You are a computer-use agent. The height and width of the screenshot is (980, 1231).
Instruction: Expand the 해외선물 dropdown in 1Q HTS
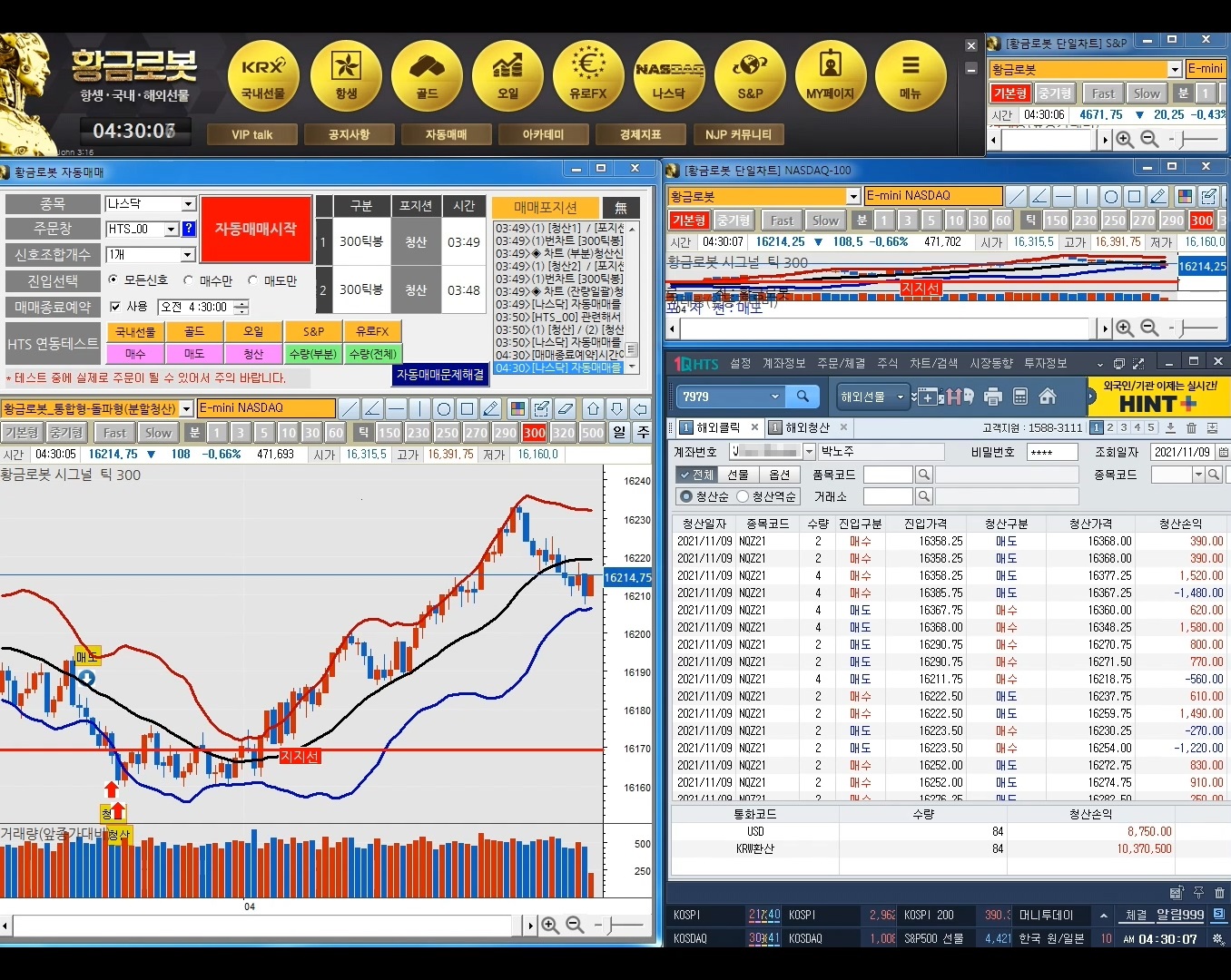click(x=901, y=397)
